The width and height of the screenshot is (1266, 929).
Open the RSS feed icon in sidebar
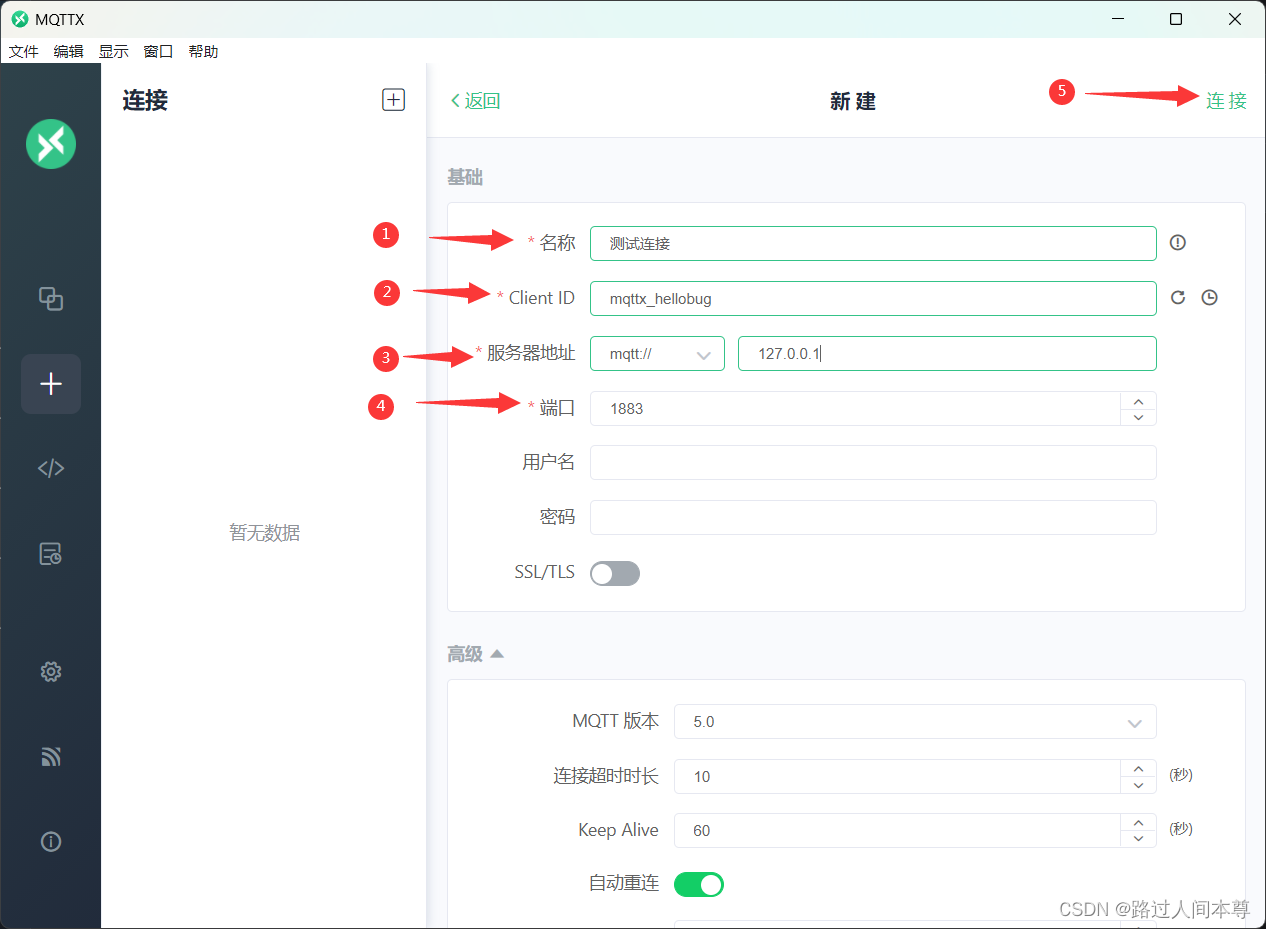51,757
